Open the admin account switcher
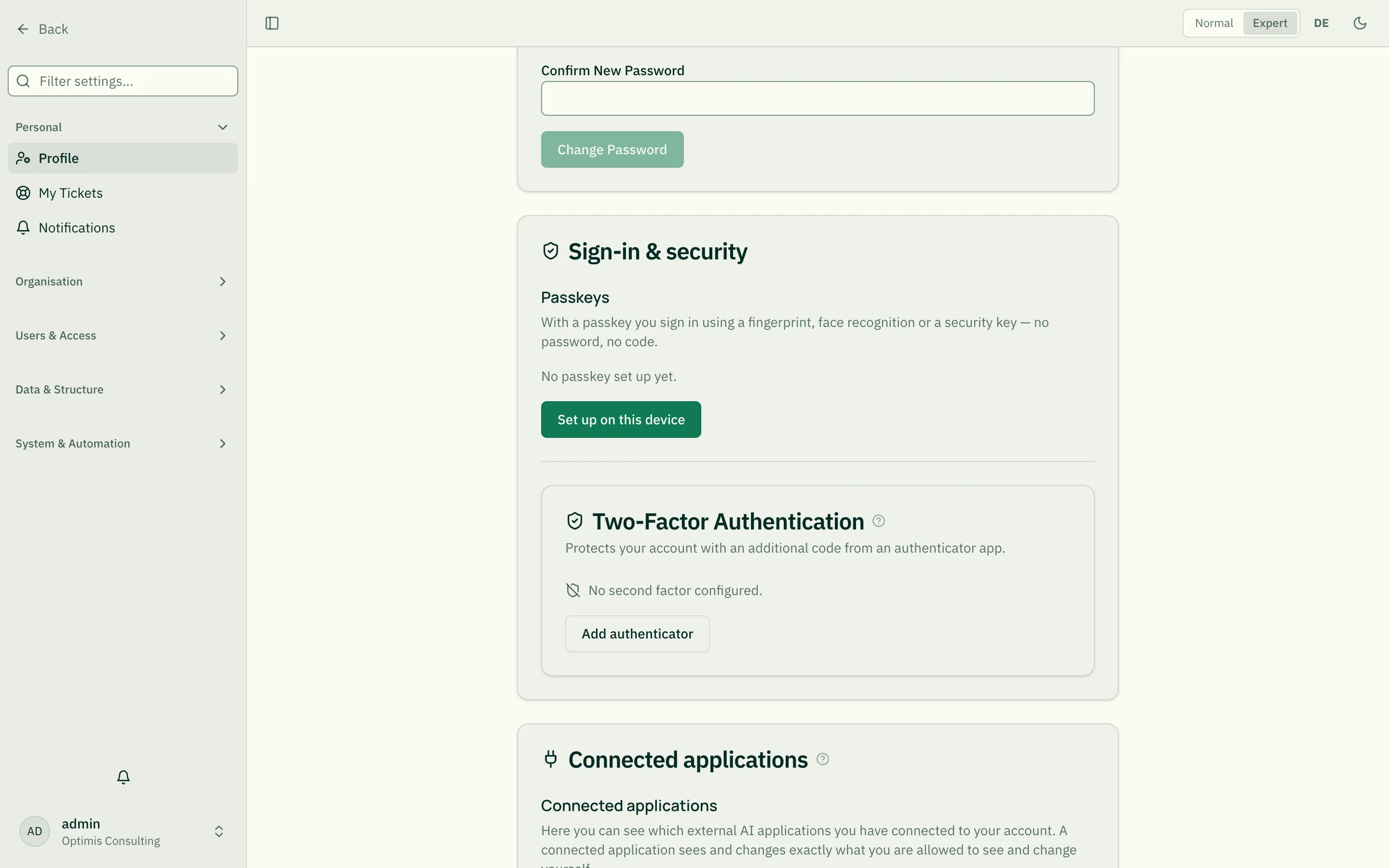Image resolution: width=1389 pixels, height=868 pixels. click(123, 831)
